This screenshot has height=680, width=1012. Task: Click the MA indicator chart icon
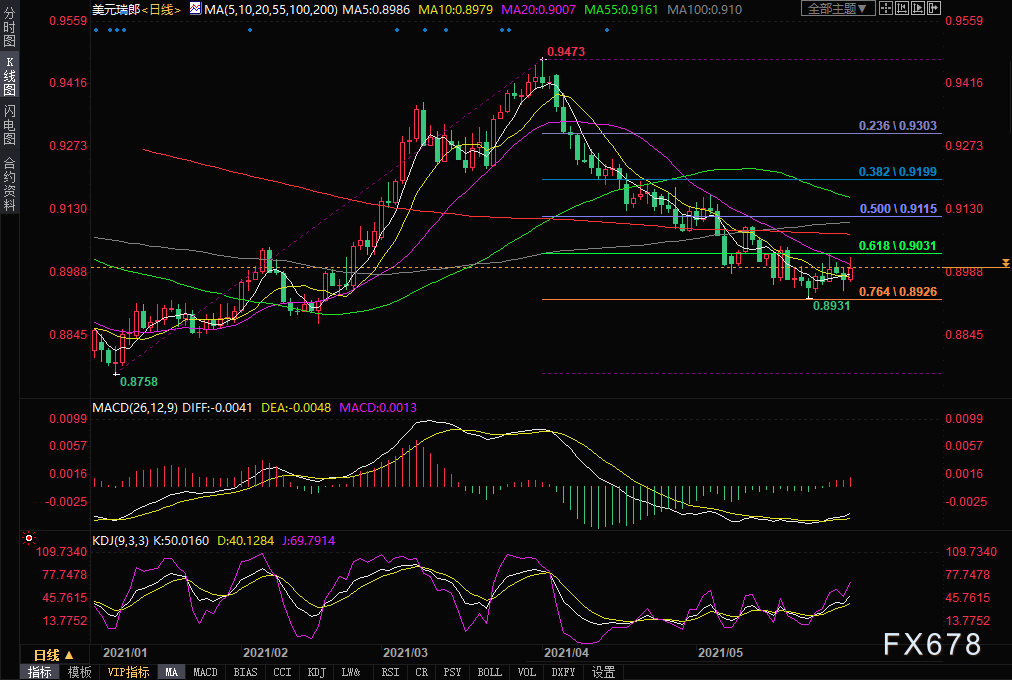[x=196, y=8]
